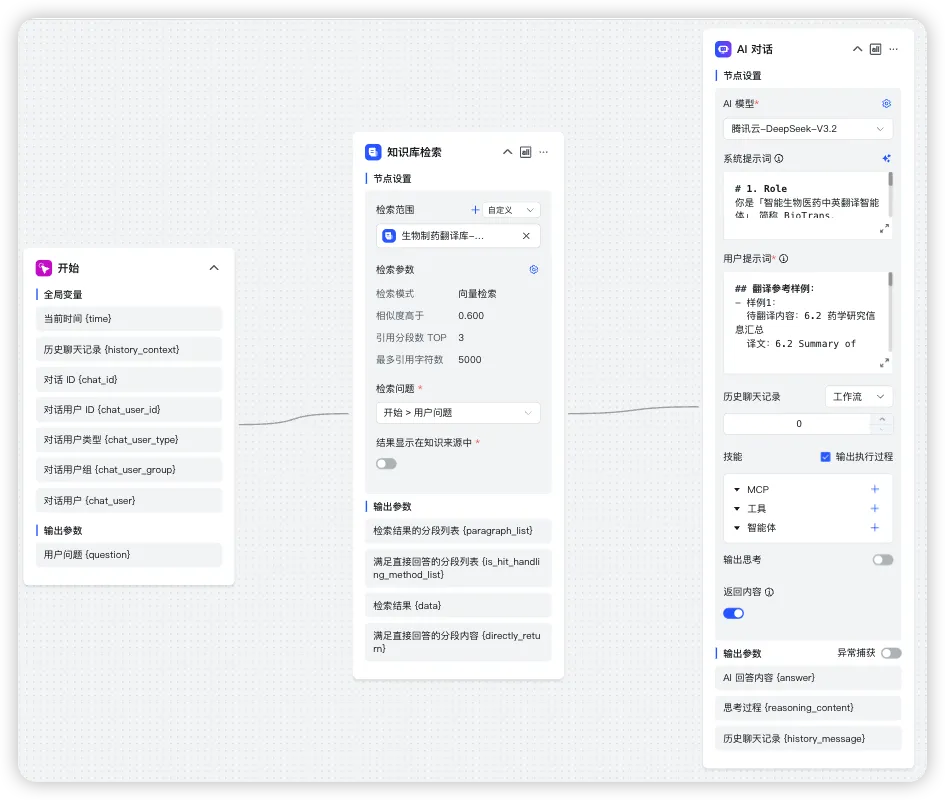Add a 智能体 skill
The image size is (945, 800).
[x=874, y=528]
